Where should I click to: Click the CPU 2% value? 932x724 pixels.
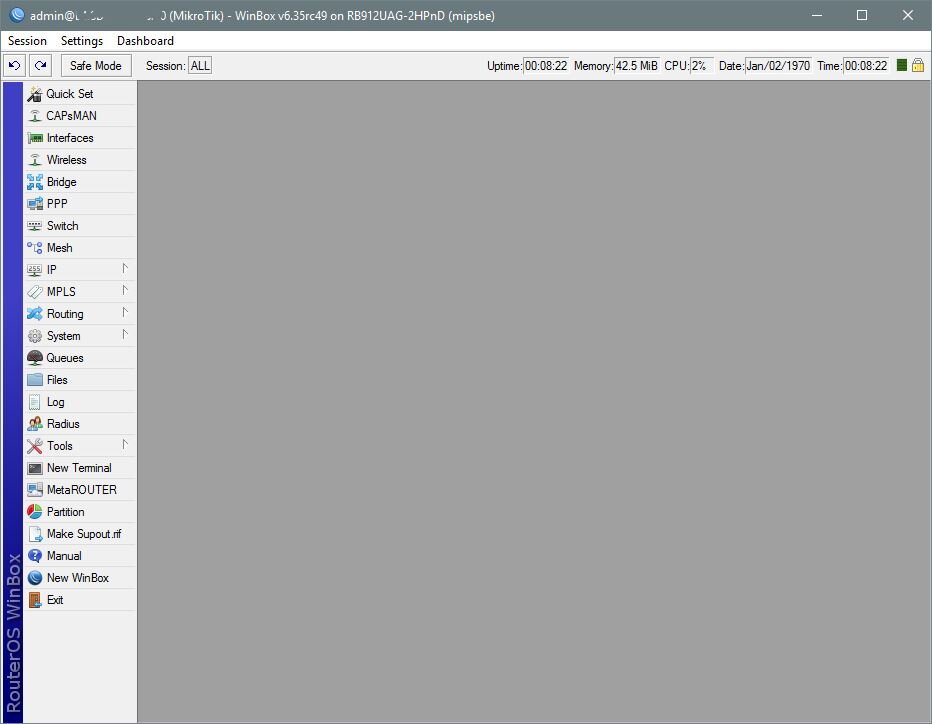tap(701, 65)
